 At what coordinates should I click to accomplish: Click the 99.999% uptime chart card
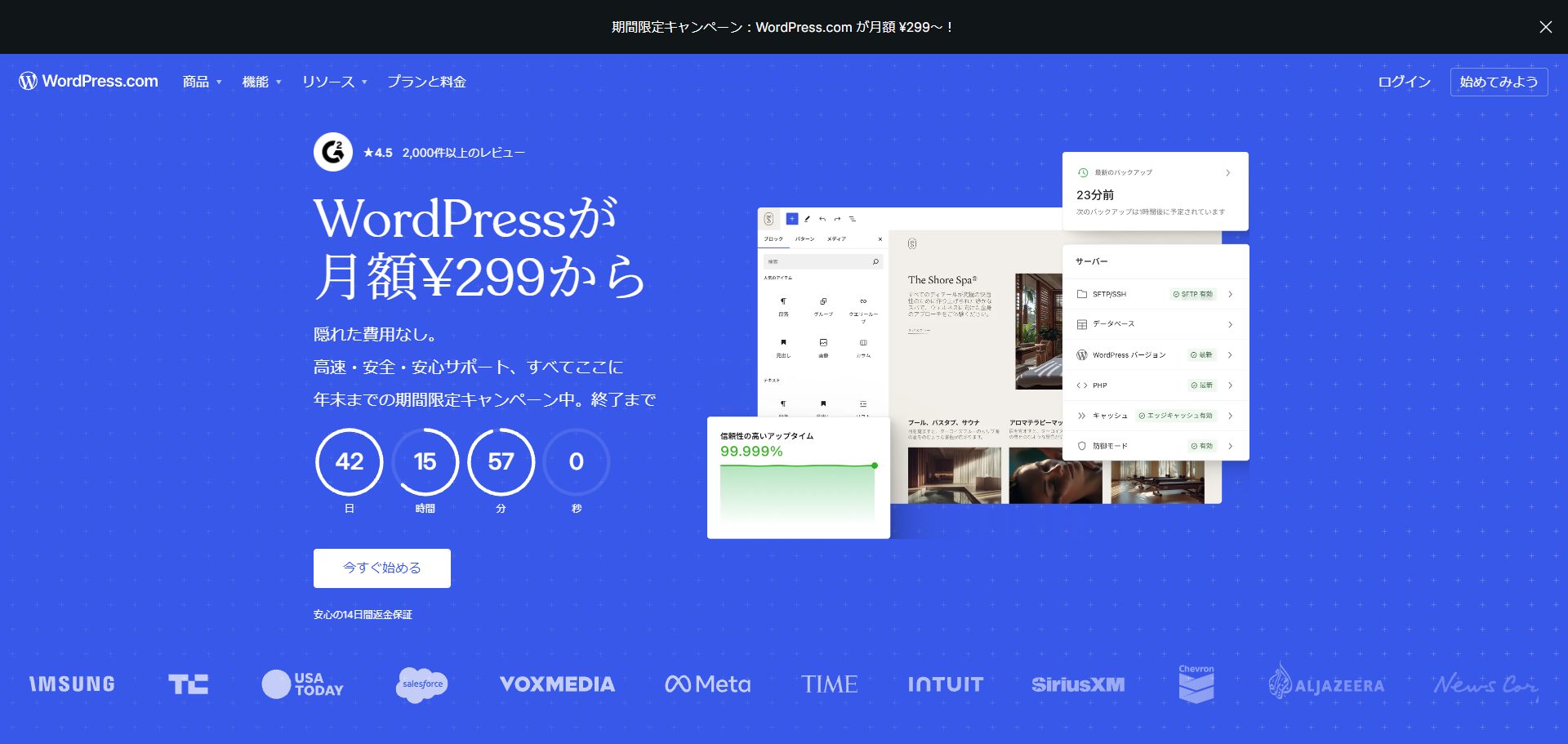[x=798, y=478]
